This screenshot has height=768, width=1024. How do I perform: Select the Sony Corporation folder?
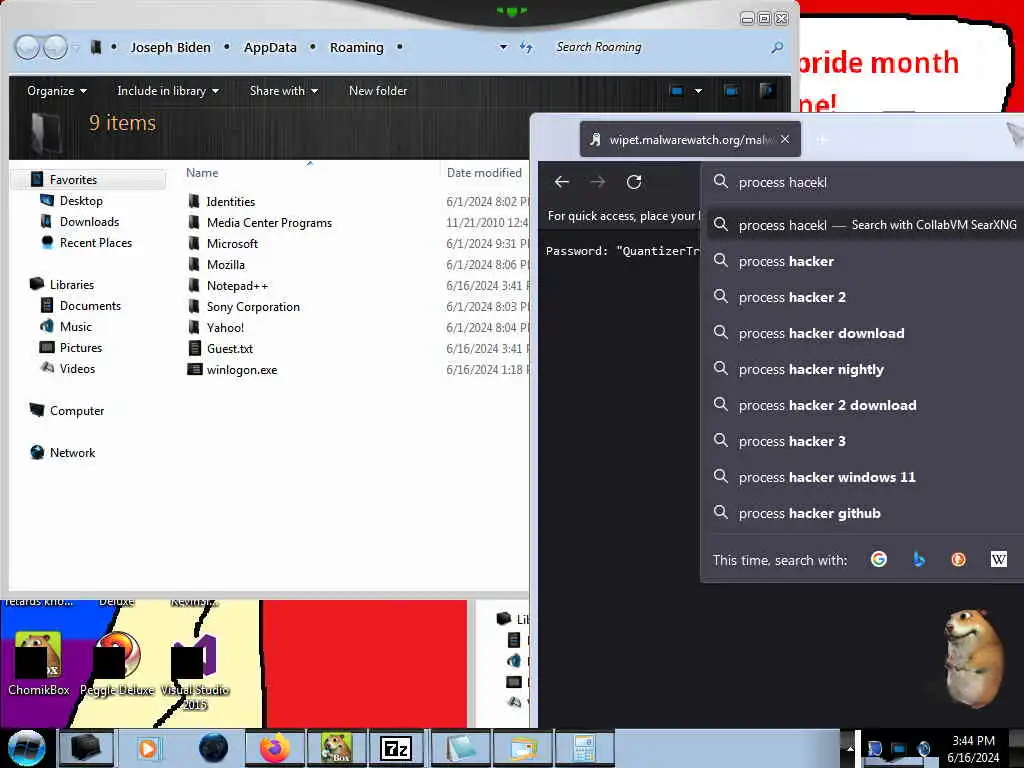253,306
